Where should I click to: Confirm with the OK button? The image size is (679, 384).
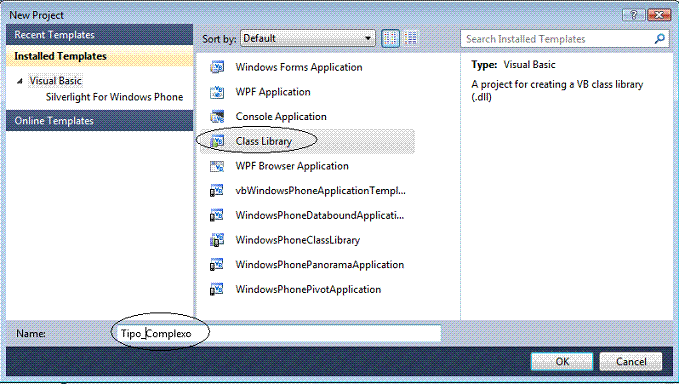coord(562,361)
